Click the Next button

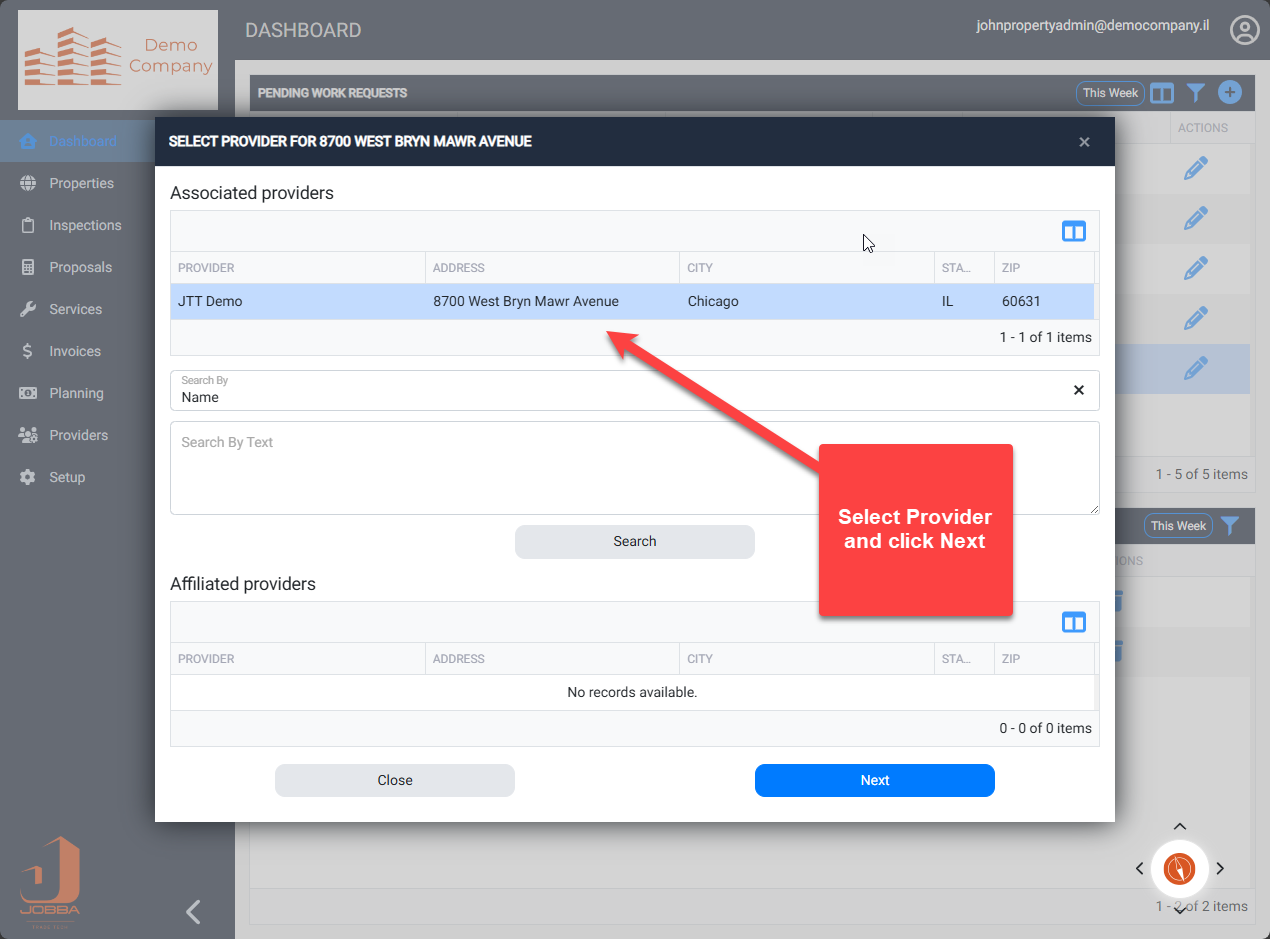point(874,780)
